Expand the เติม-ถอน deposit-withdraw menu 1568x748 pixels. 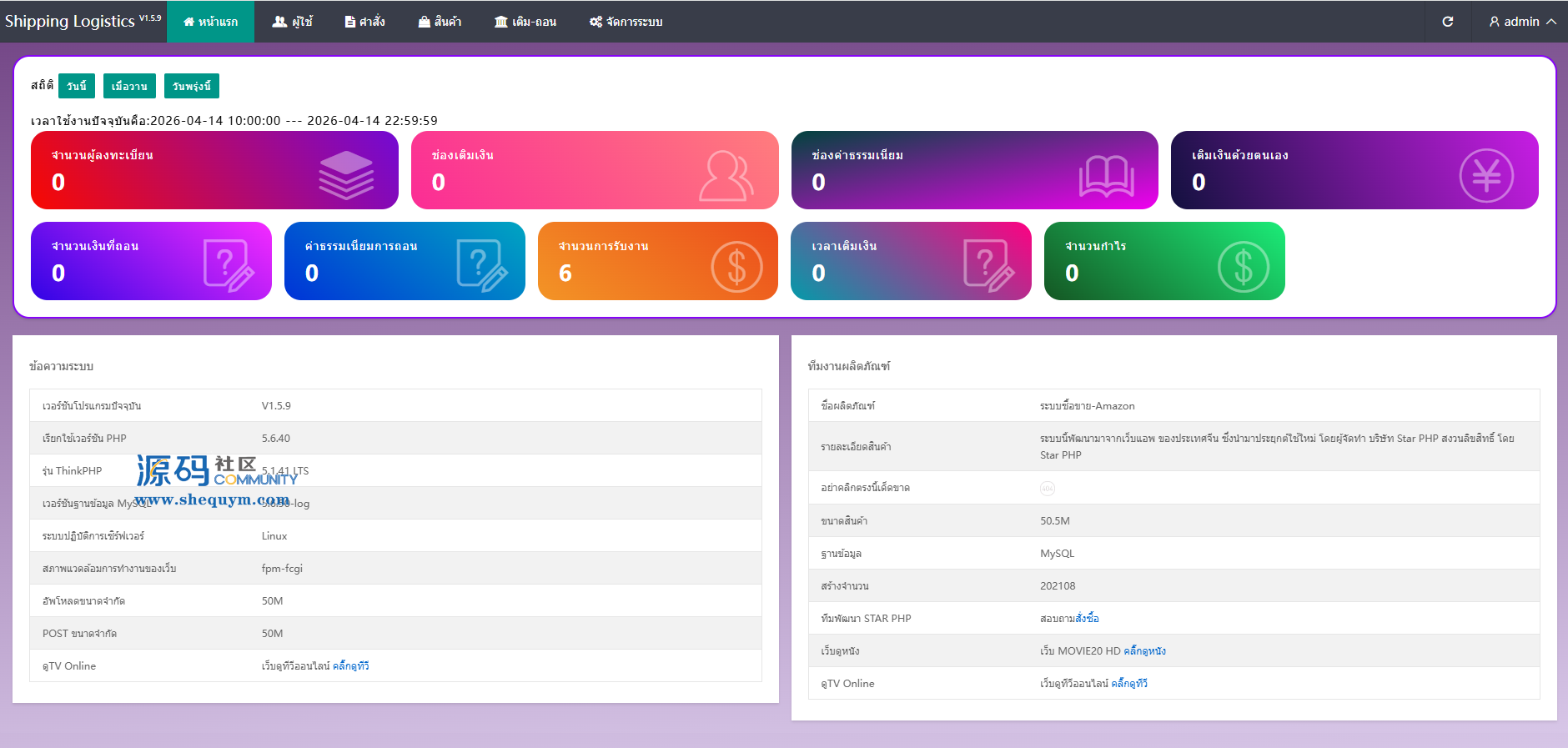pyautogui.click(x=525, y=22)
